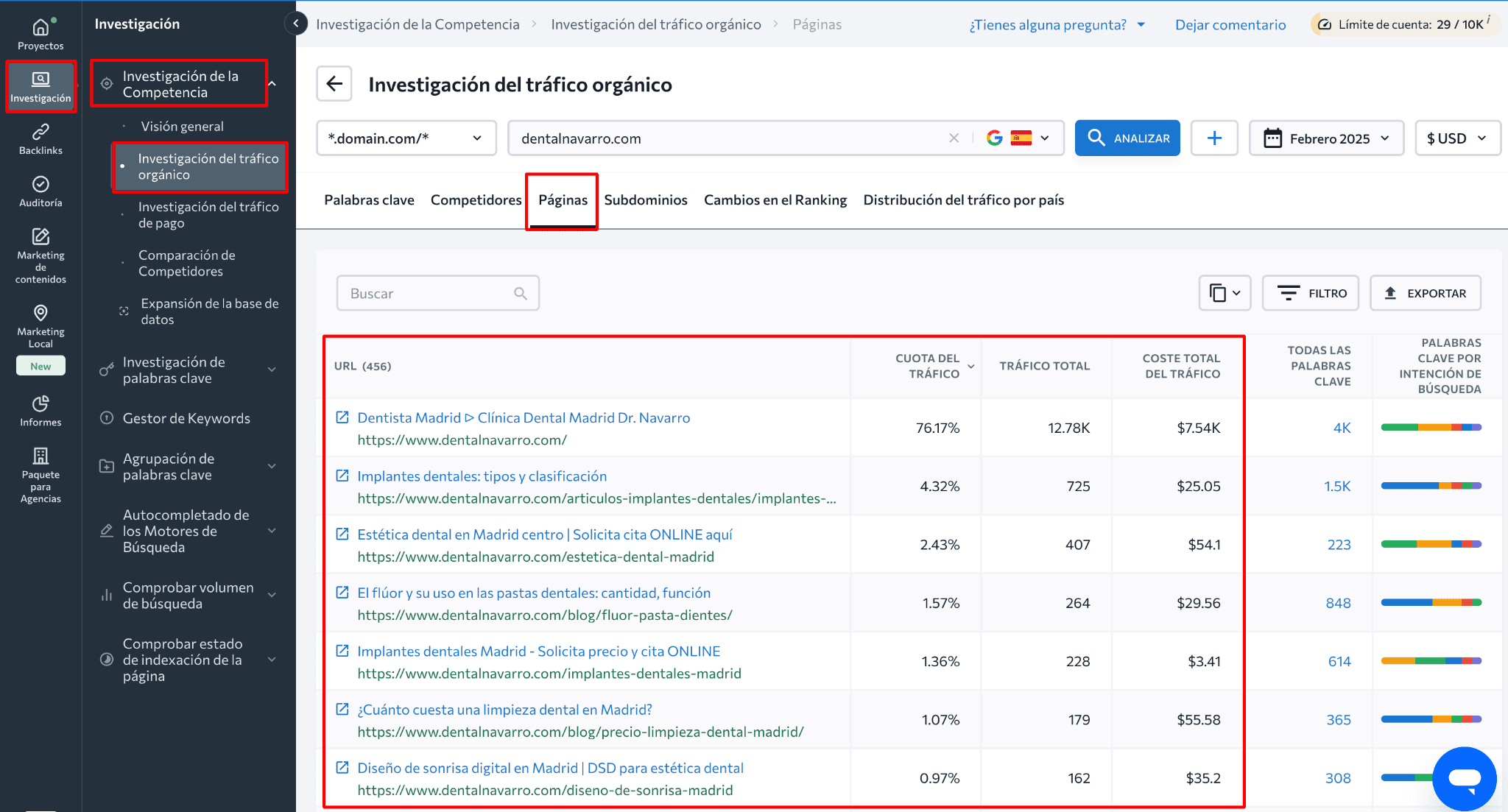Image resolution: width=1508 pixels, height=812 pixels.
Task: Click the FILTRO button
Action: pos(1311,293)
